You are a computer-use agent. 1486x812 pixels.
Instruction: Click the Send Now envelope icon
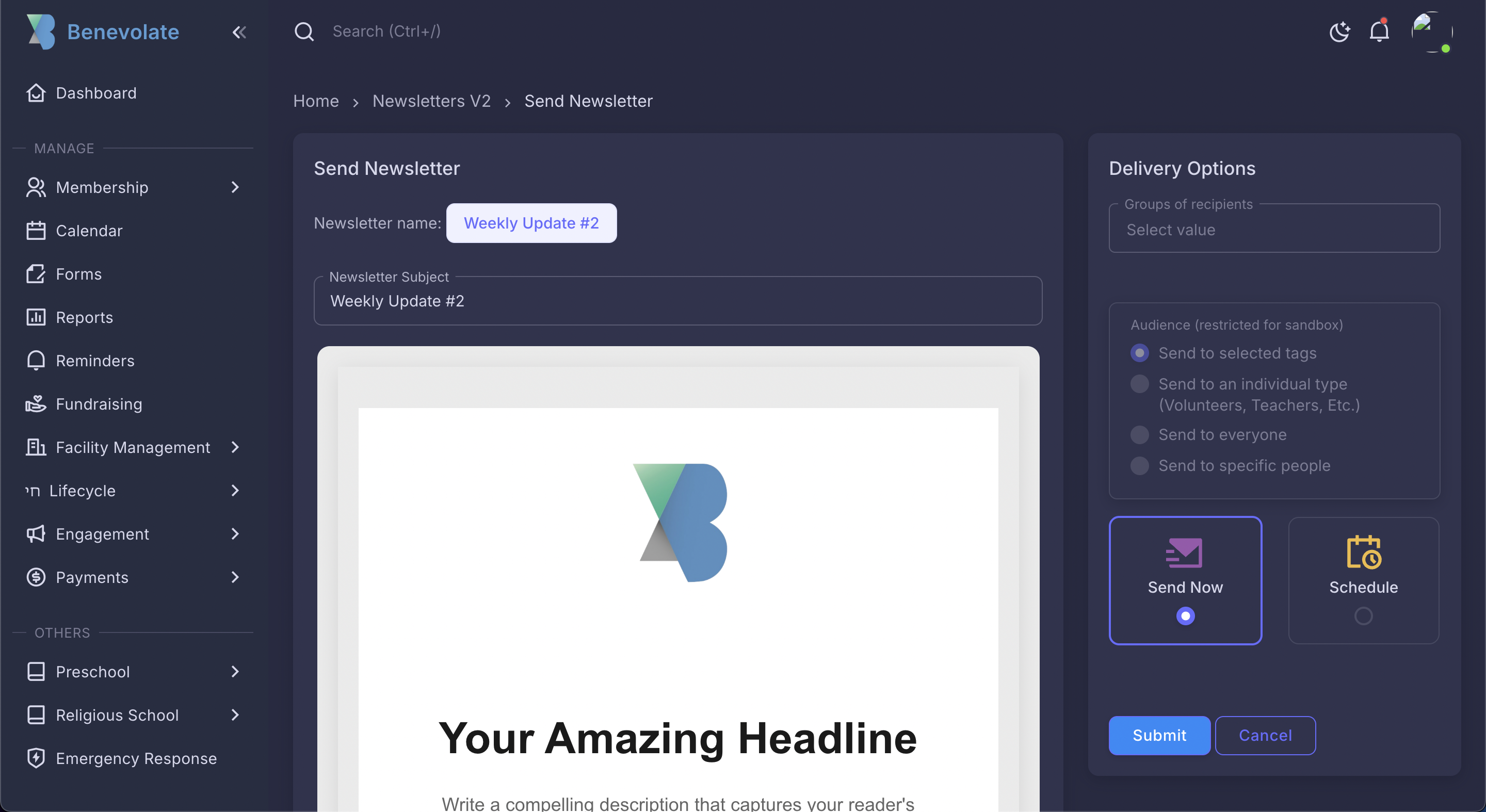(1184, 553)
